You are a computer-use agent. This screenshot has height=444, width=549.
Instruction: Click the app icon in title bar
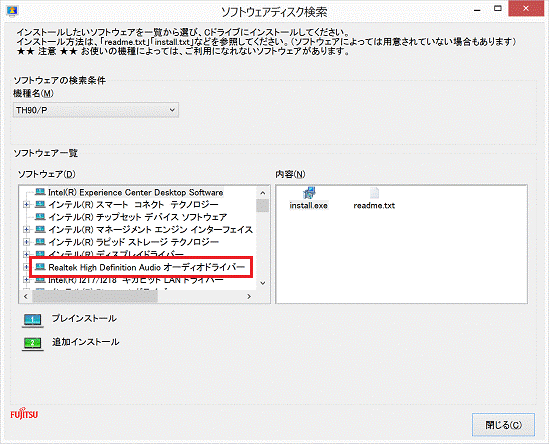(x=12, y=12)
